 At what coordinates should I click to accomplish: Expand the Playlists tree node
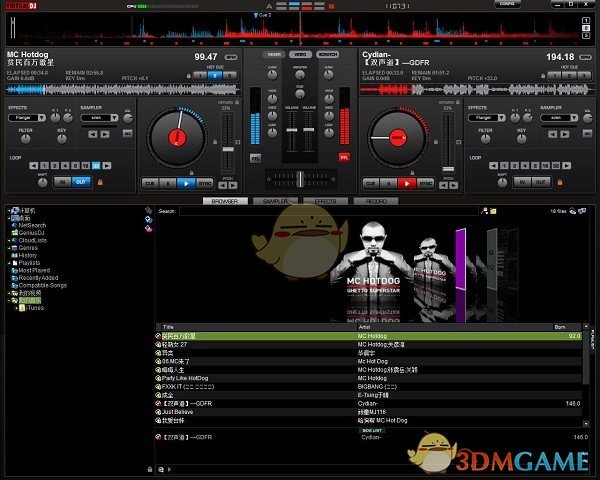point(9,263)
